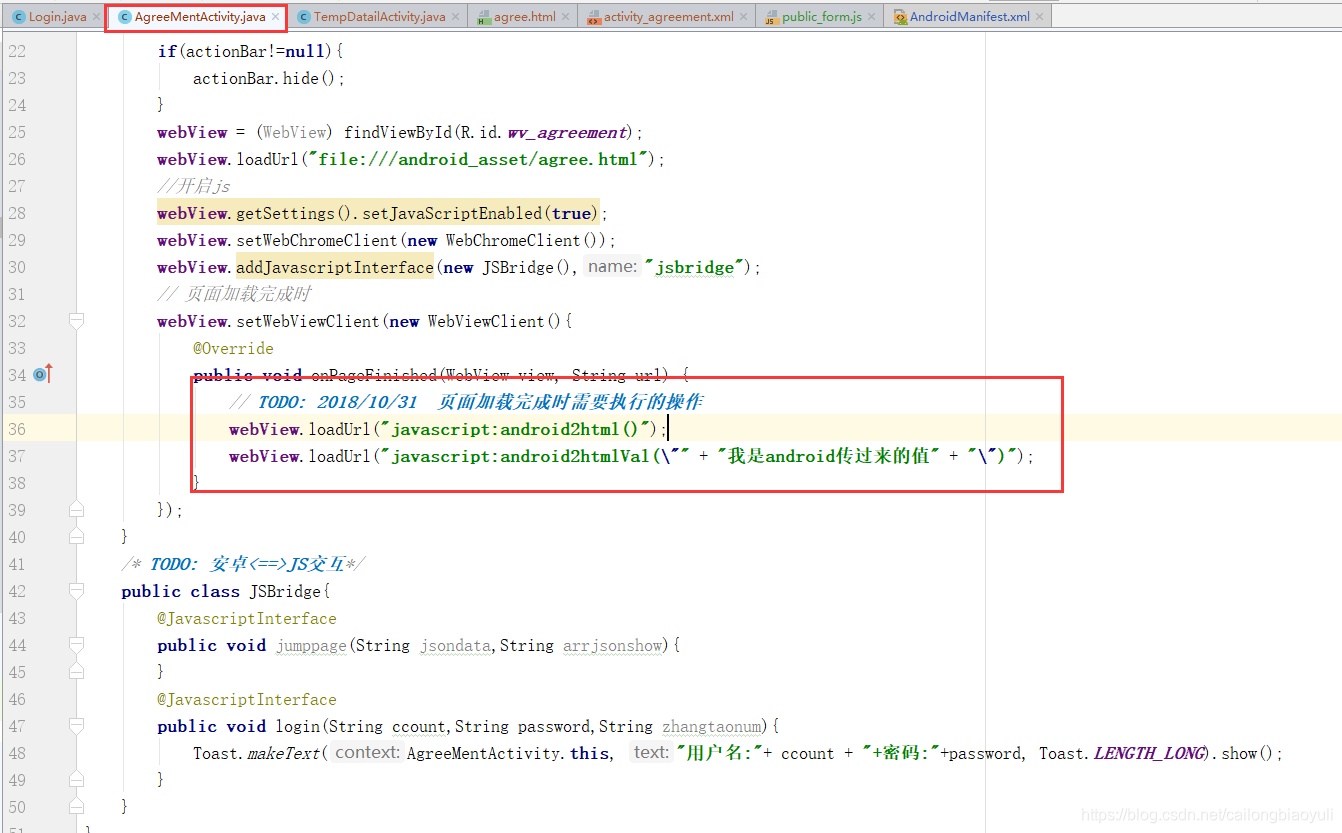Click the second @JavascriptInterface annotation on line 46
Screen dimensions: 1342x833
tap(247, 699)
